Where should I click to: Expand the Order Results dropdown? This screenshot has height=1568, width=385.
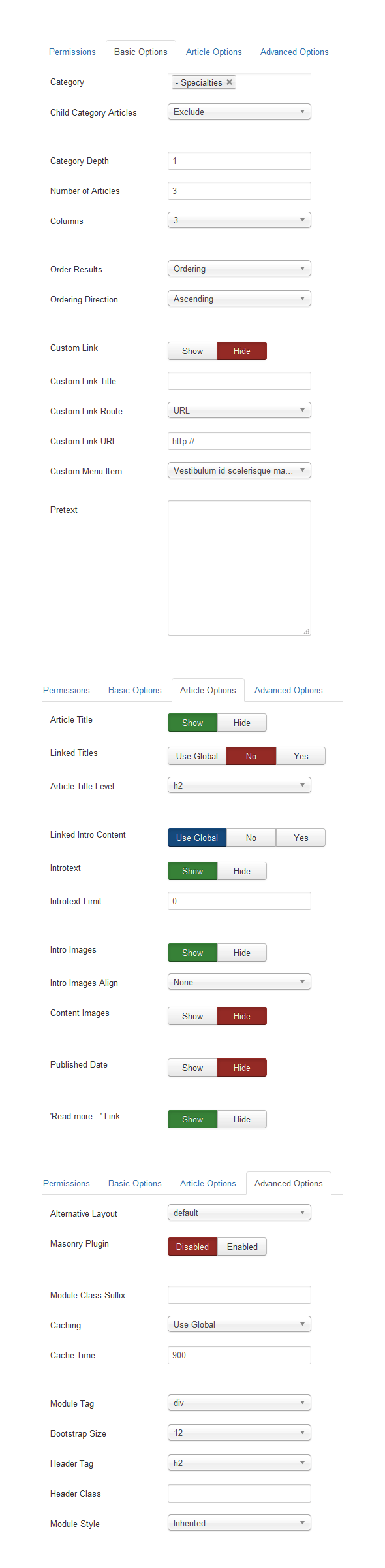point(239,269)
